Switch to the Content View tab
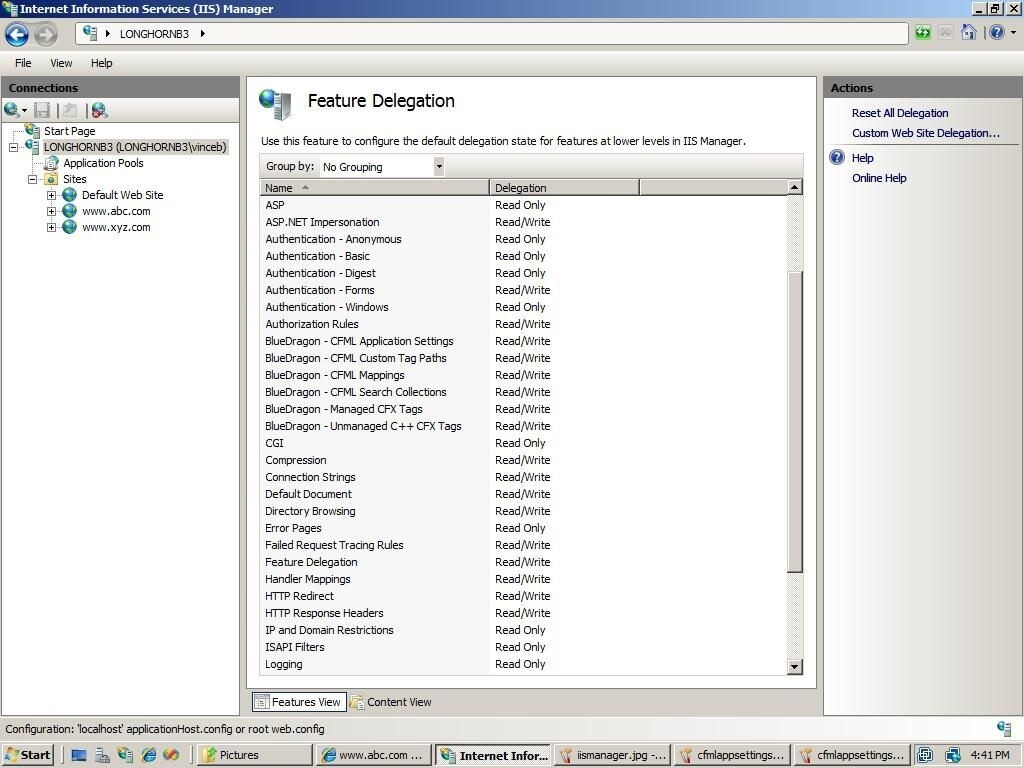Viewport: 1024px width, 768px height. click(391, 702)
